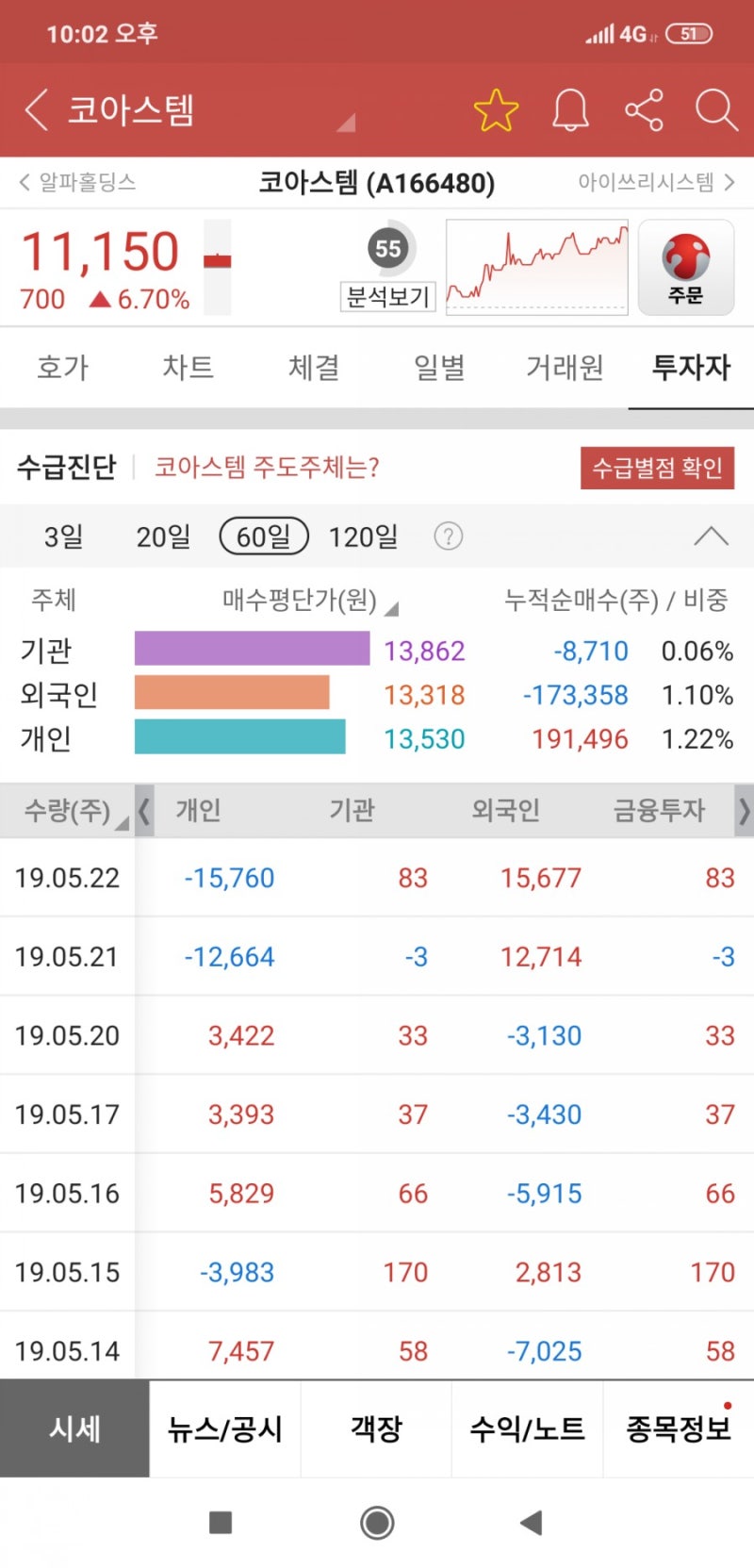The image size is (754, 1568).
Task: Open stock name dropdown triangle in header
Action: 346,122
